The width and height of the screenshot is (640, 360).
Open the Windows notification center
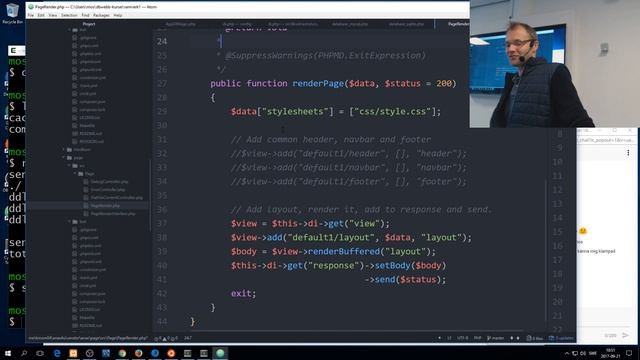[x=629, y=353]
